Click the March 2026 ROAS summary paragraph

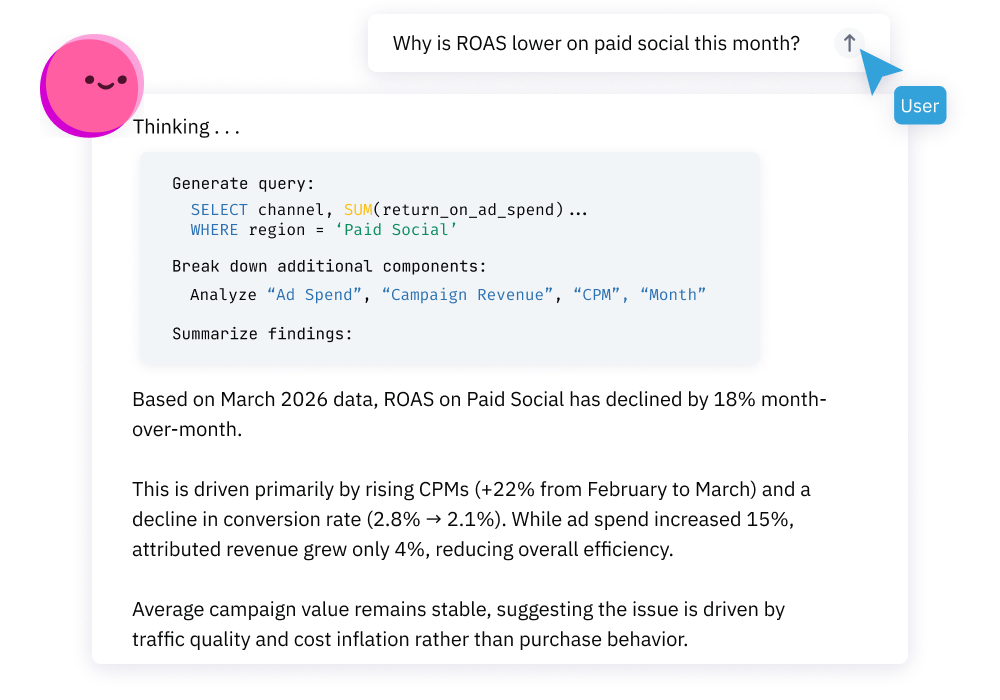pyautogui.click(x=479, y=414)
